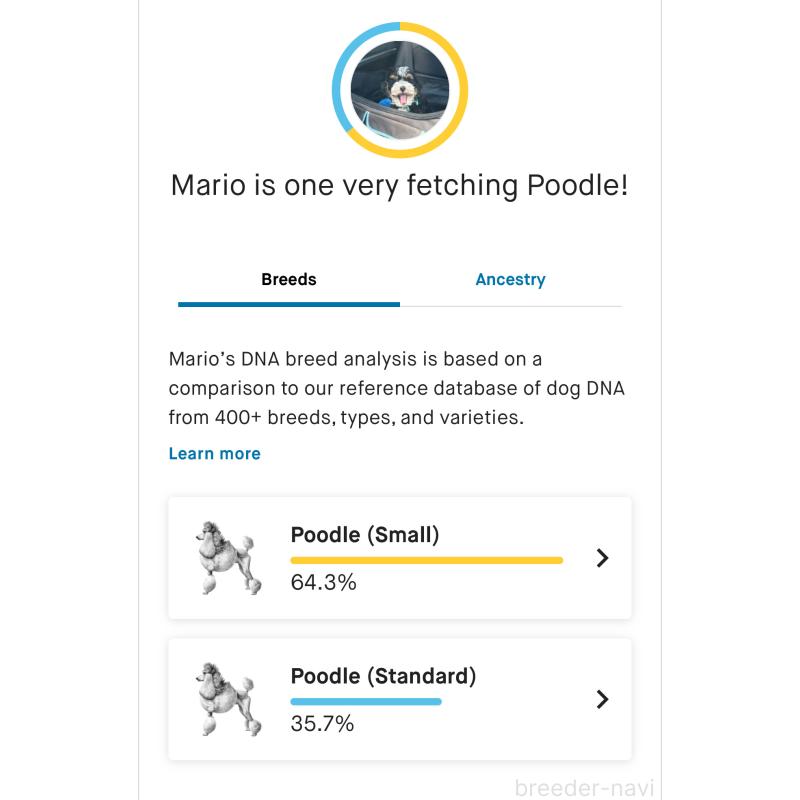This screenshot has height=800, width=800.
Task: Click Mario's dog profile photo
Action: [x=400, y=88]
